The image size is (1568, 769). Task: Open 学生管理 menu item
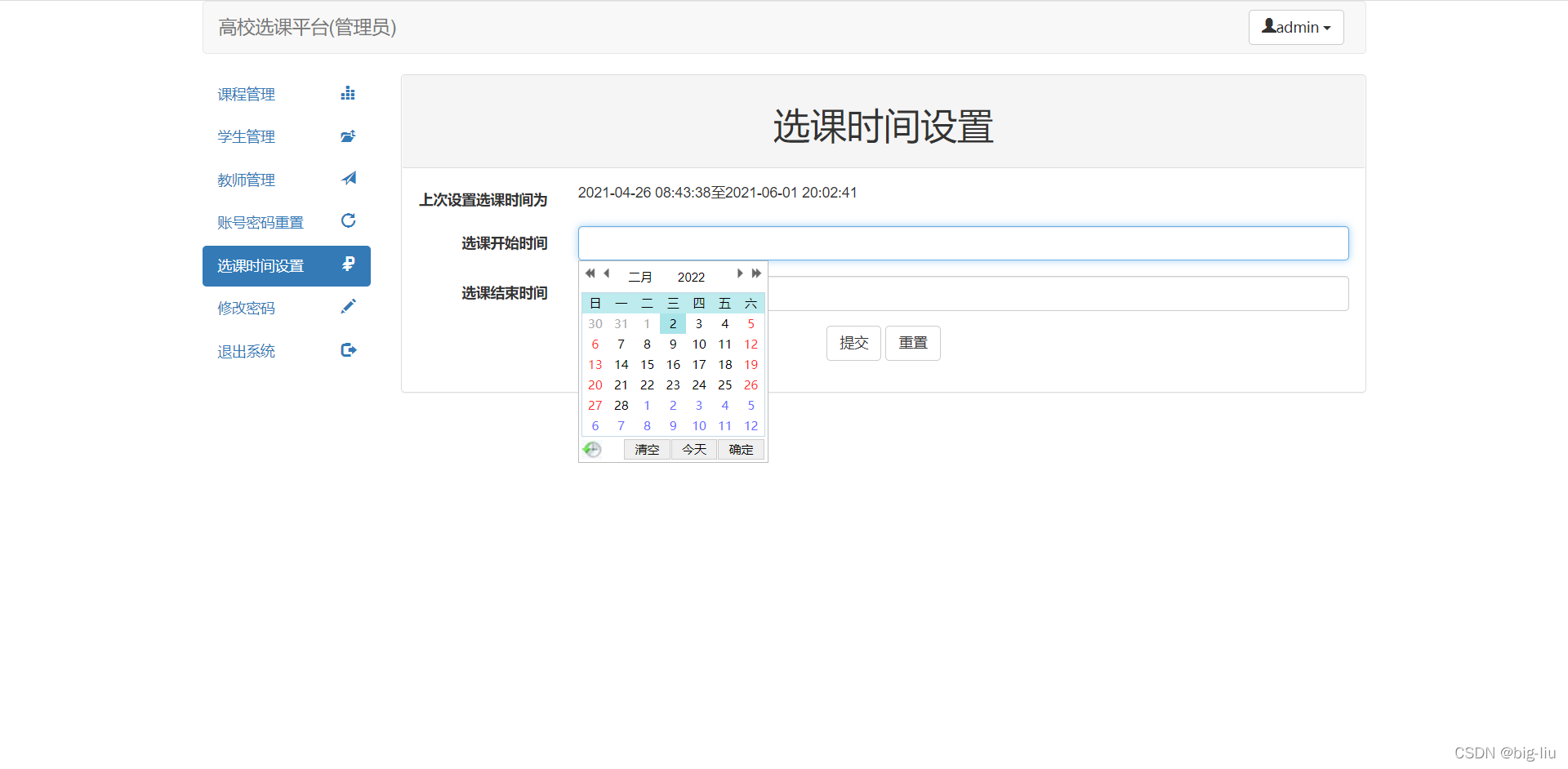[x=287, y=136]
